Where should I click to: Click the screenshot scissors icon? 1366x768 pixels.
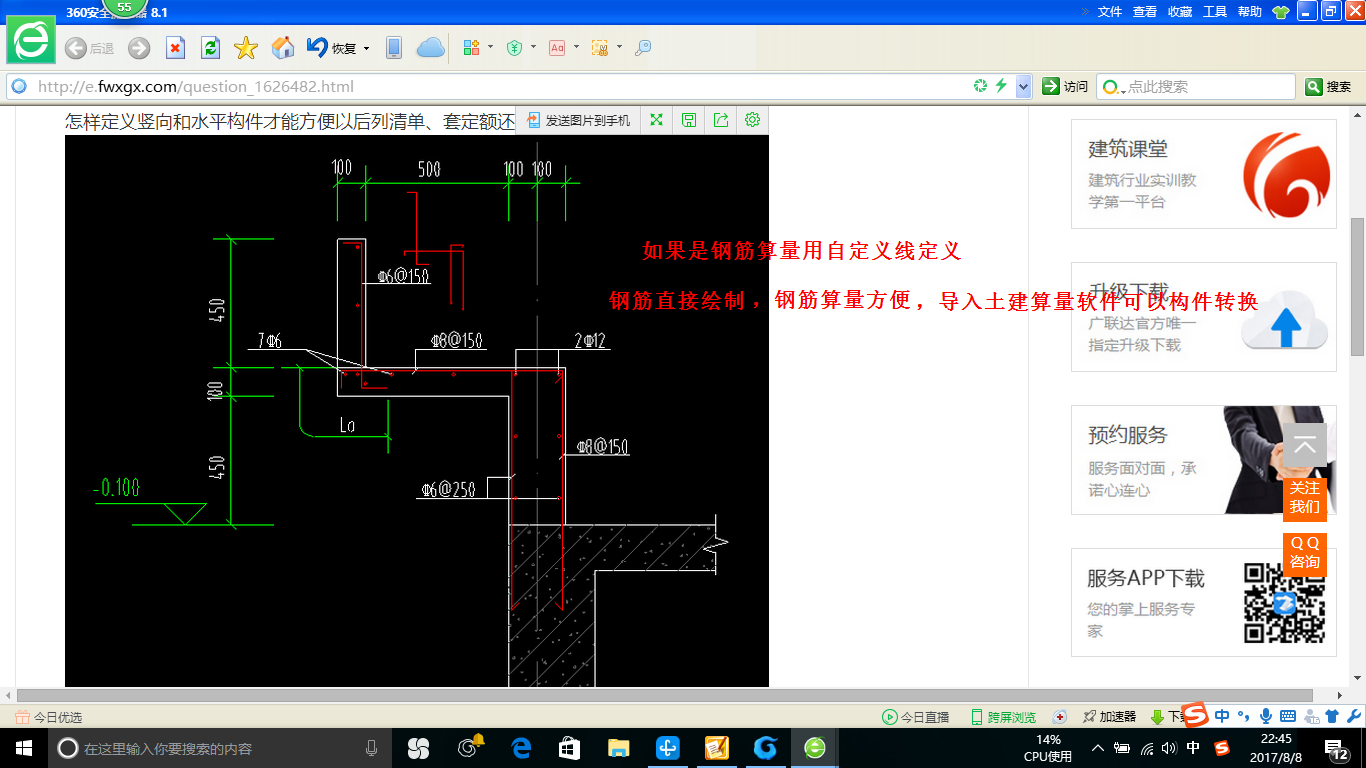point(600,47)
